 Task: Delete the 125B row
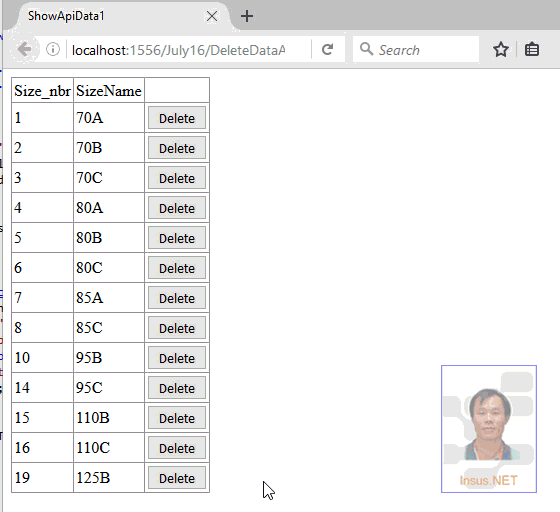coord(177,478)
